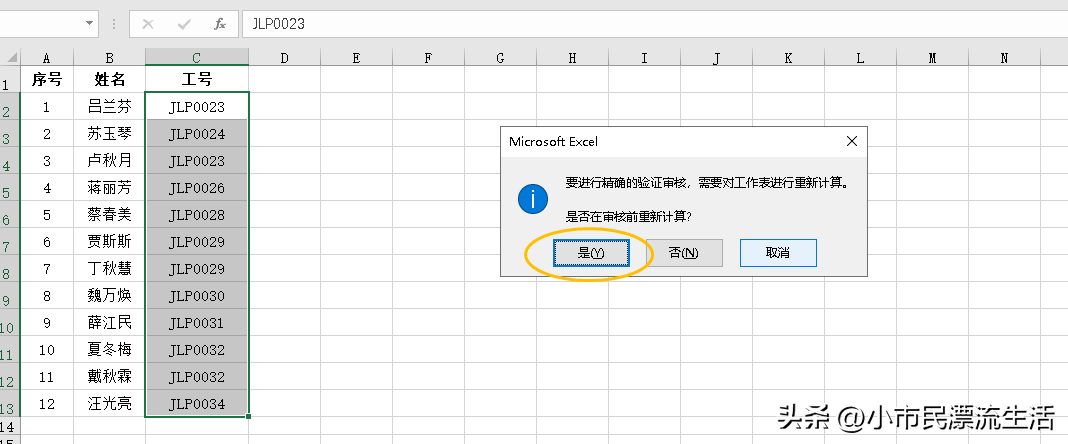Click the cell with name 夏冬梅
This screenshot has width=1068, height=444.
click(110, 349)
